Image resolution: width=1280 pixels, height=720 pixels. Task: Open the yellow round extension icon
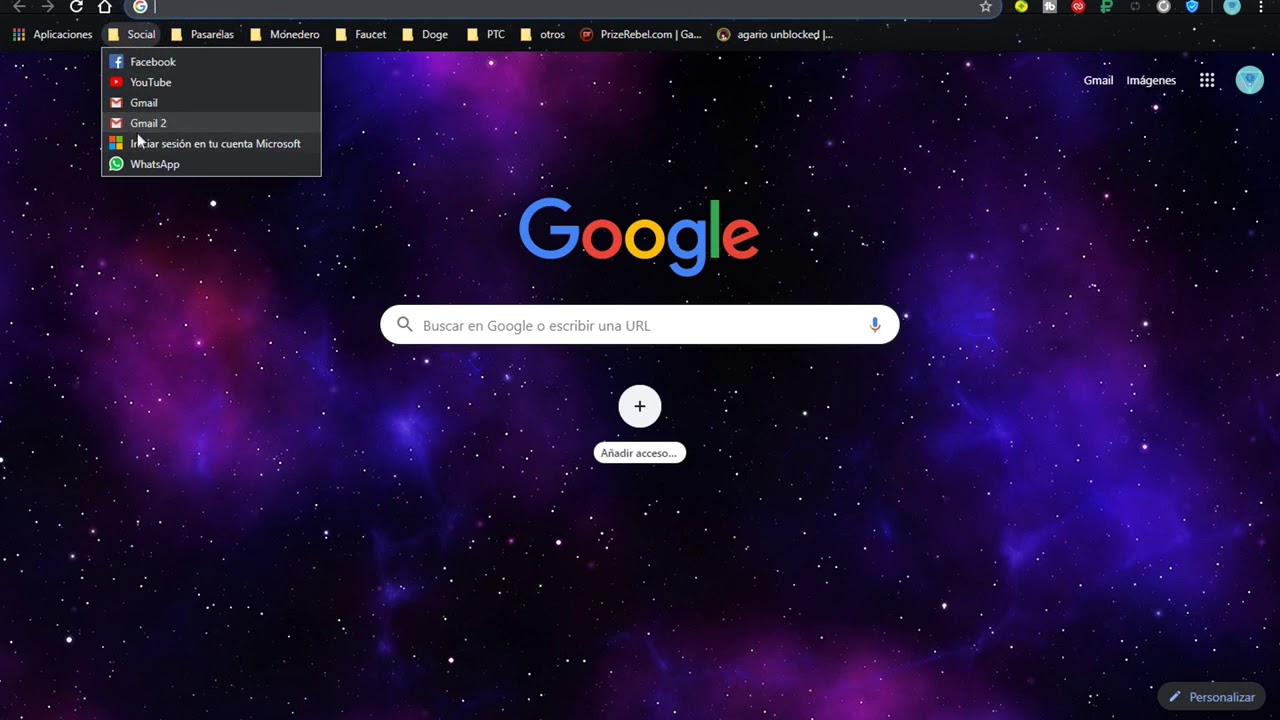click(1021, 6)
